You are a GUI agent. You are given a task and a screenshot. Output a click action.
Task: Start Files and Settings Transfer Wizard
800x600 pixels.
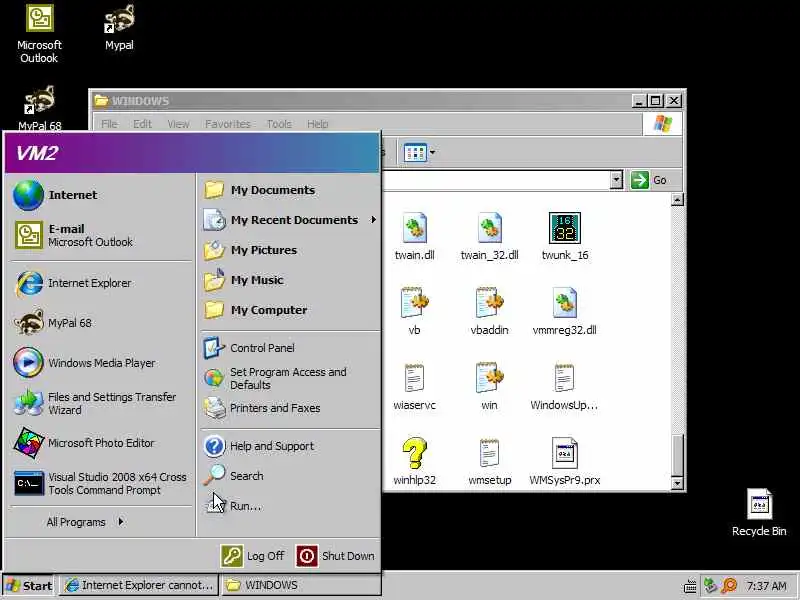click(x=101, y=403)
